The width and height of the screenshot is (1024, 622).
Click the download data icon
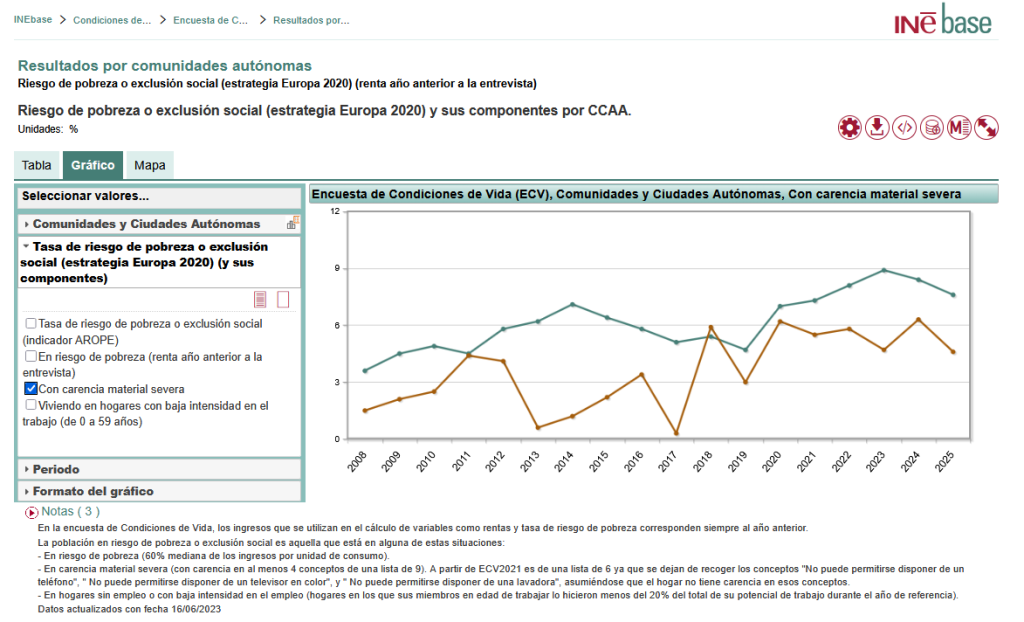click(x=877, y=128)
